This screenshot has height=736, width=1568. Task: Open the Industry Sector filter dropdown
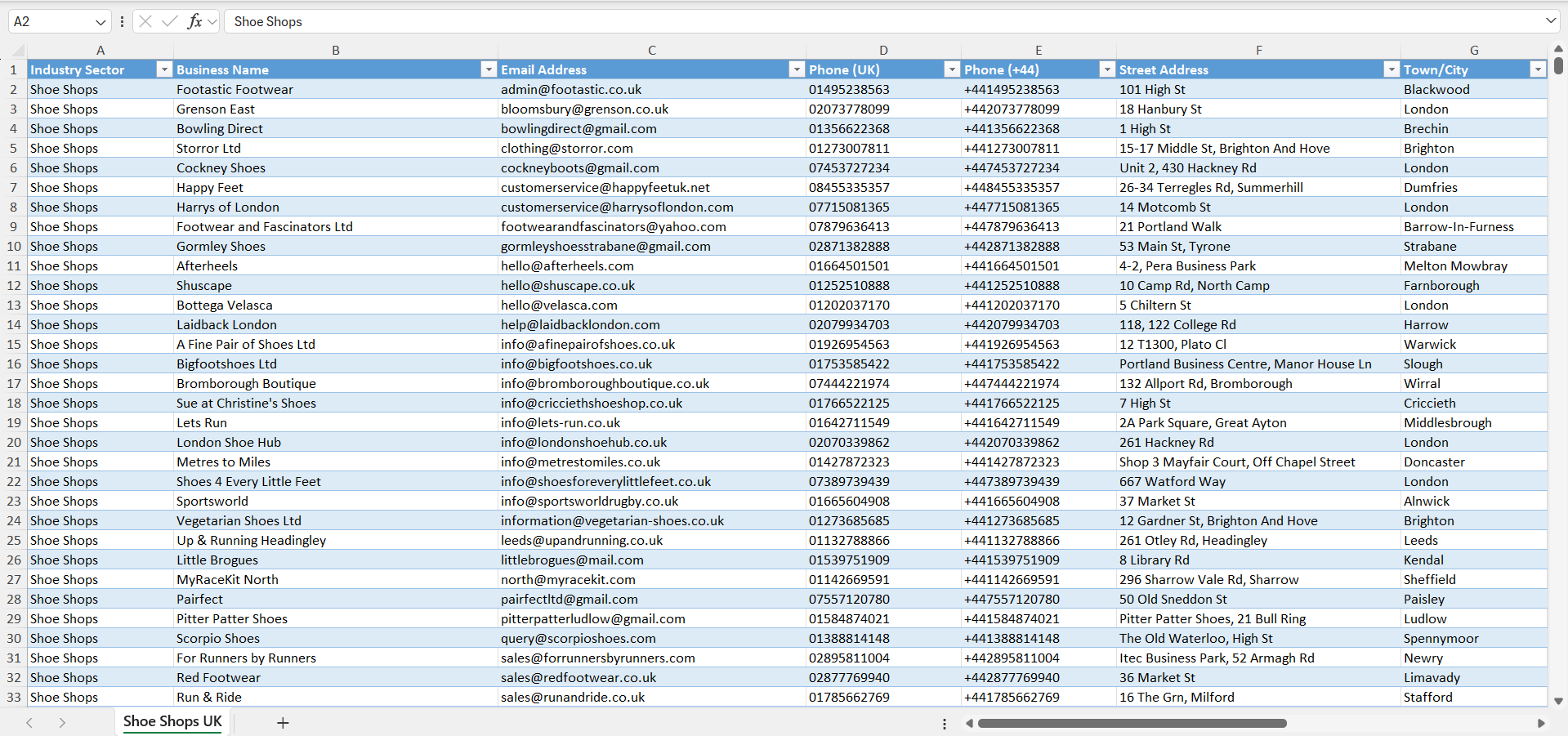coord(163,70)
